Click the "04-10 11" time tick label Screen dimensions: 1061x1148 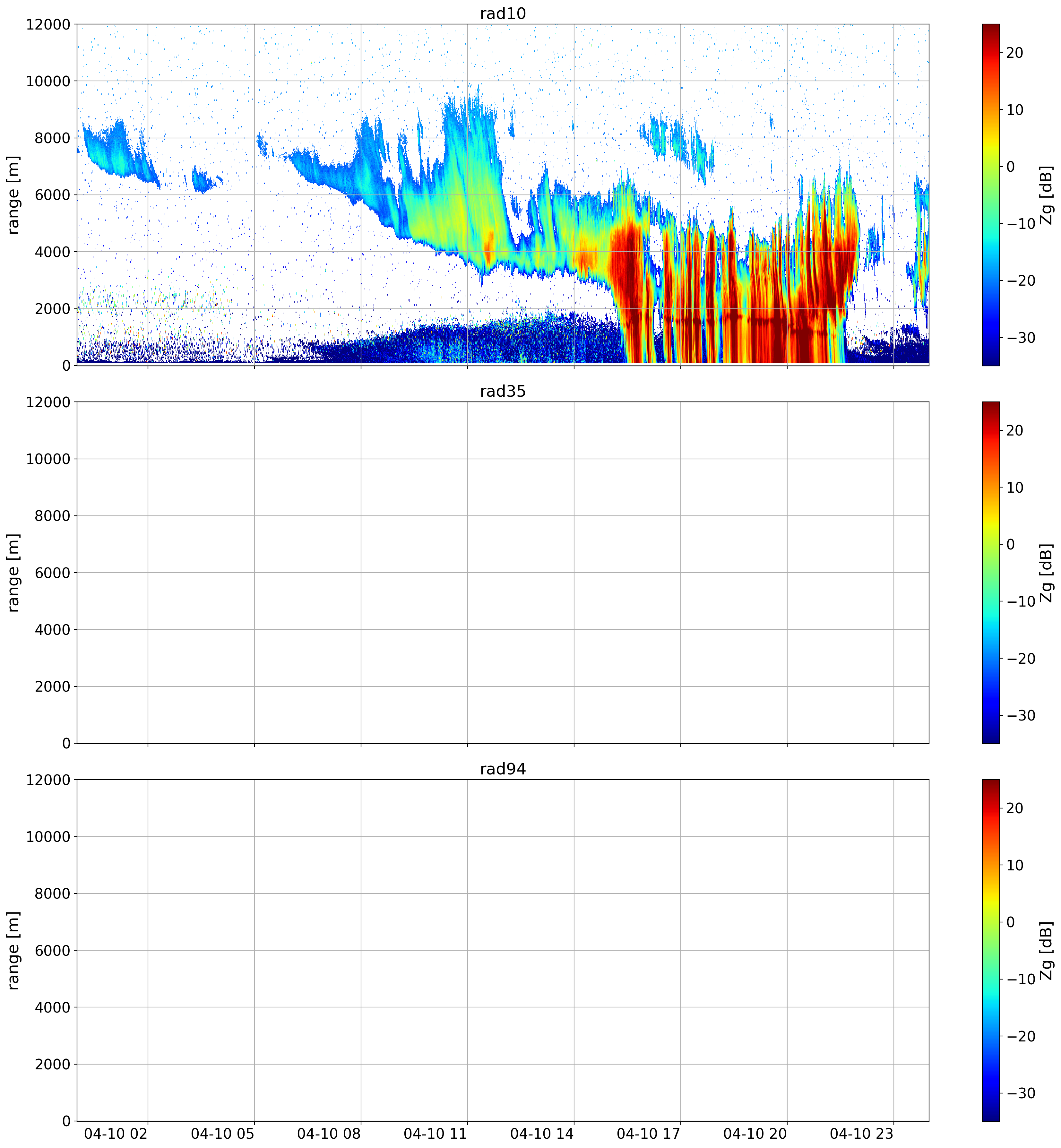(x=436, y=1134)
